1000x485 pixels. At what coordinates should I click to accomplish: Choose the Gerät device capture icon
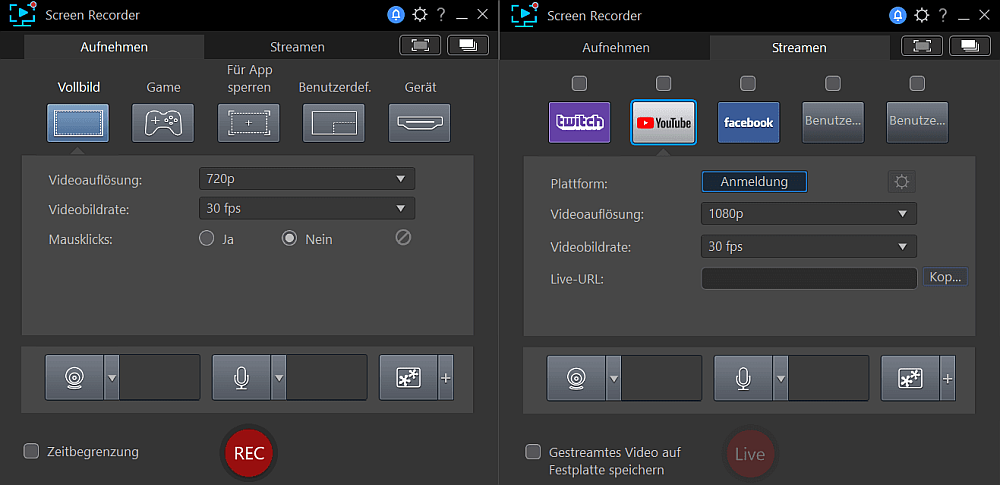tap(420, 123)
